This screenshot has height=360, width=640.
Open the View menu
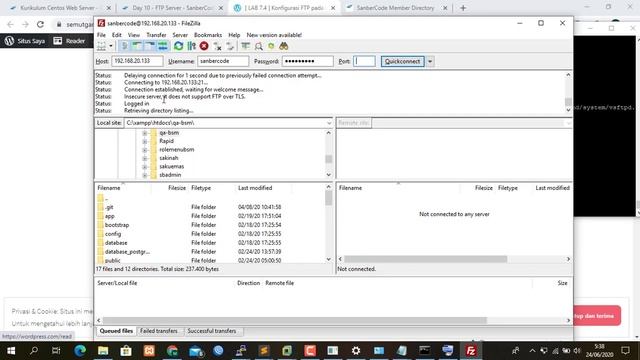(133, 35)
